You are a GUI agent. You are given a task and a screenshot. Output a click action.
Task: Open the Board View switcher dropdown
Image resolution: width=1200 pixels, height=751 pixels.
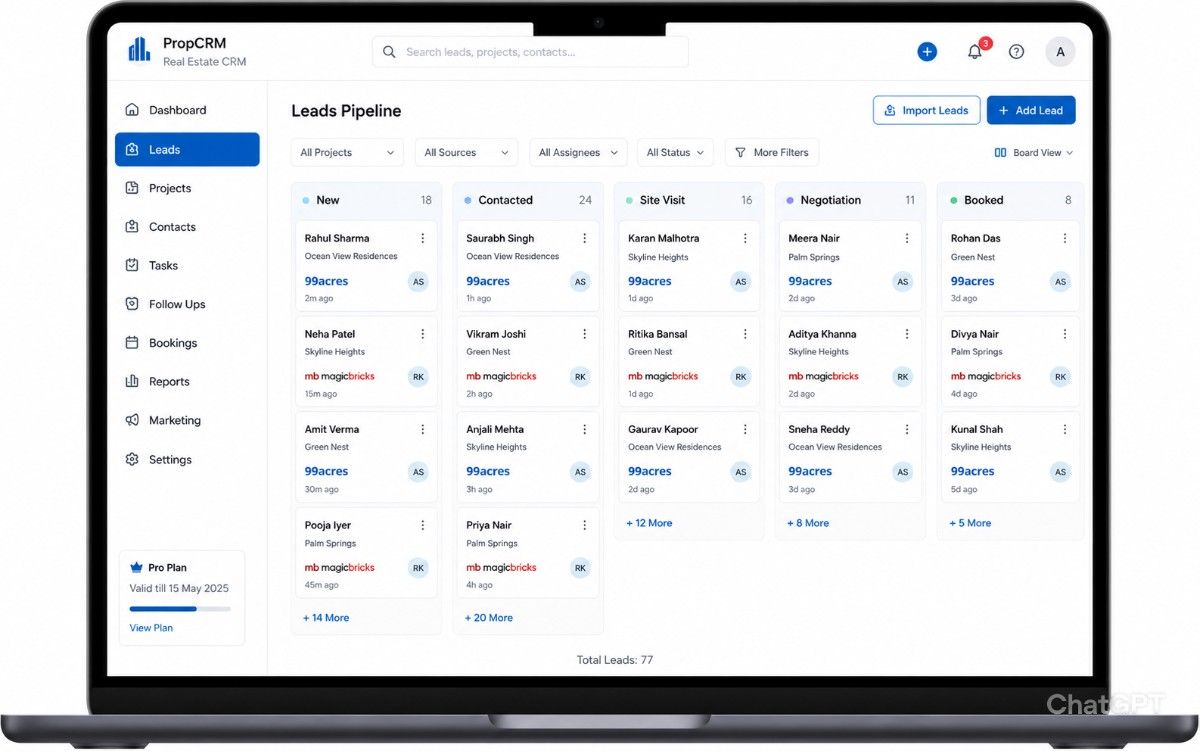1034,153
